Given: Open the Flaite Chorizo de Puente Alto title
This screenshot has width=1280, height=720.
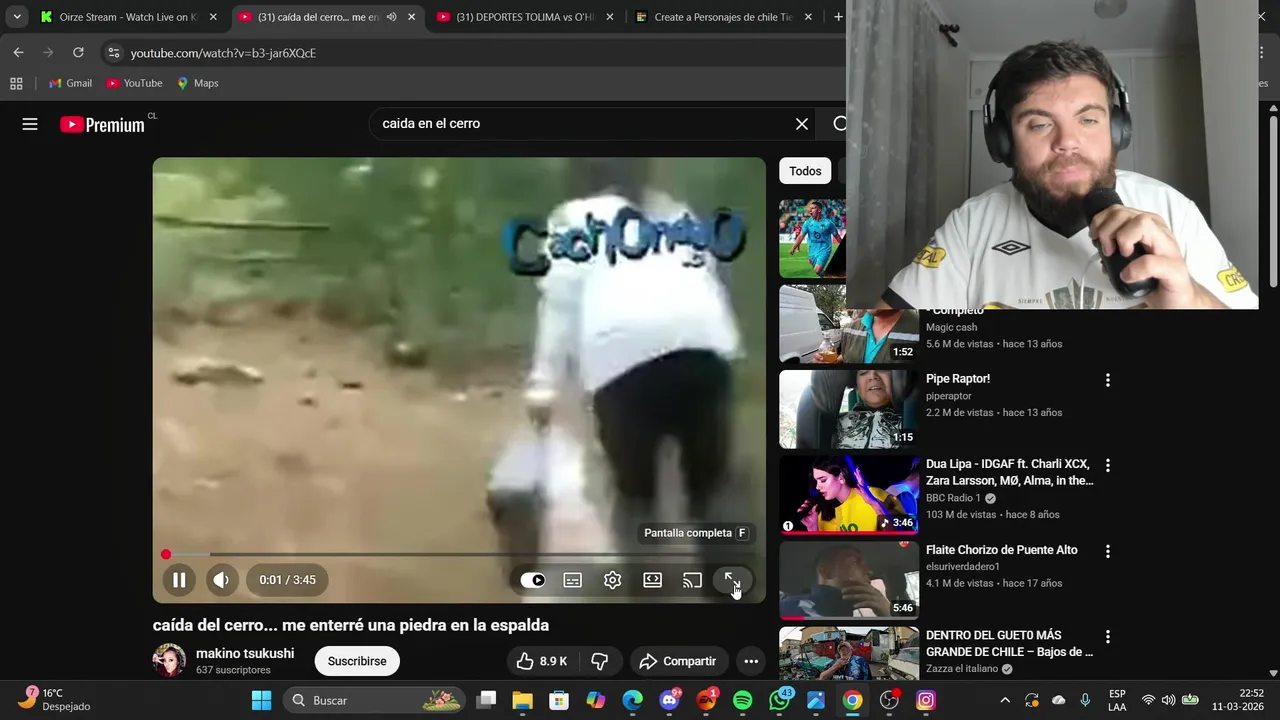Looking at the screenshot, I should click(x=1001, y=550).
